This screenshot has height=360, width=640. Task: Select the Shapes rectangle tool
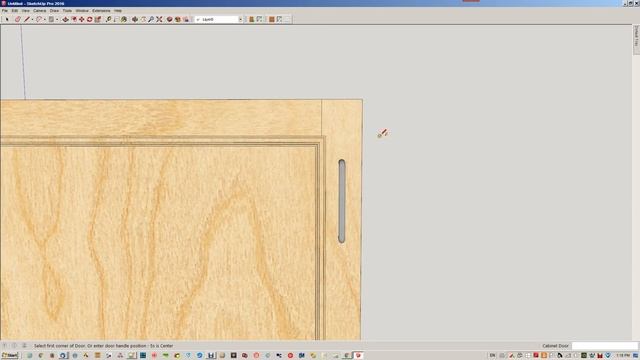pyautogui.click(x=51, y=19)
